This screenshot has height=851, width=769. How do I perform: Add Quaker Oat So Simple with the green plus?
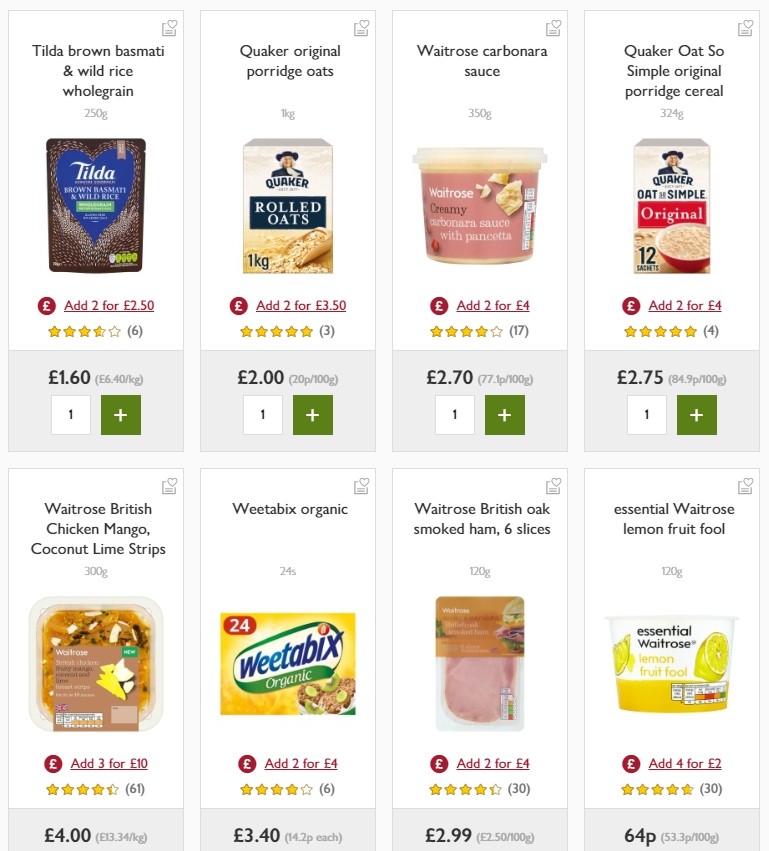pos(697,414)
